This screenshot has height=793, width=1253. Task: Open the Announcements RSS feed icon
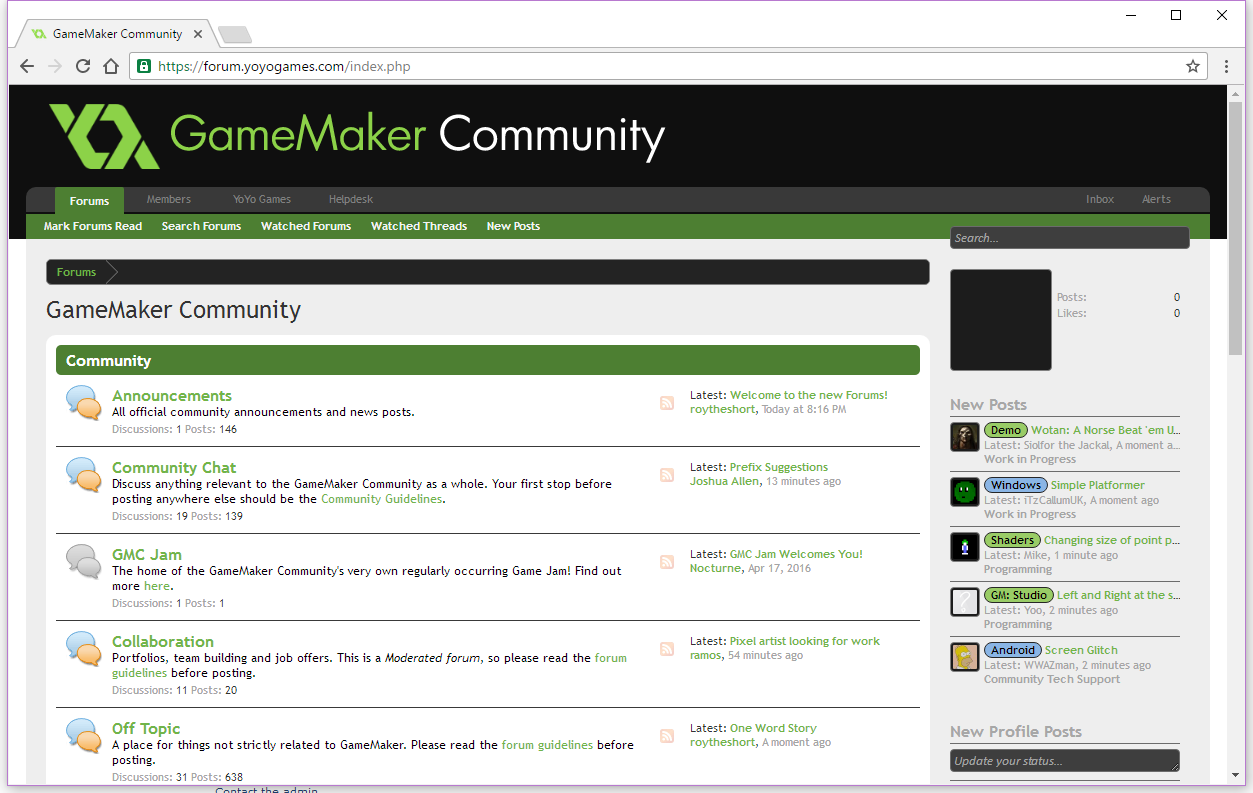pyautogui.click(x=667, y=403)
